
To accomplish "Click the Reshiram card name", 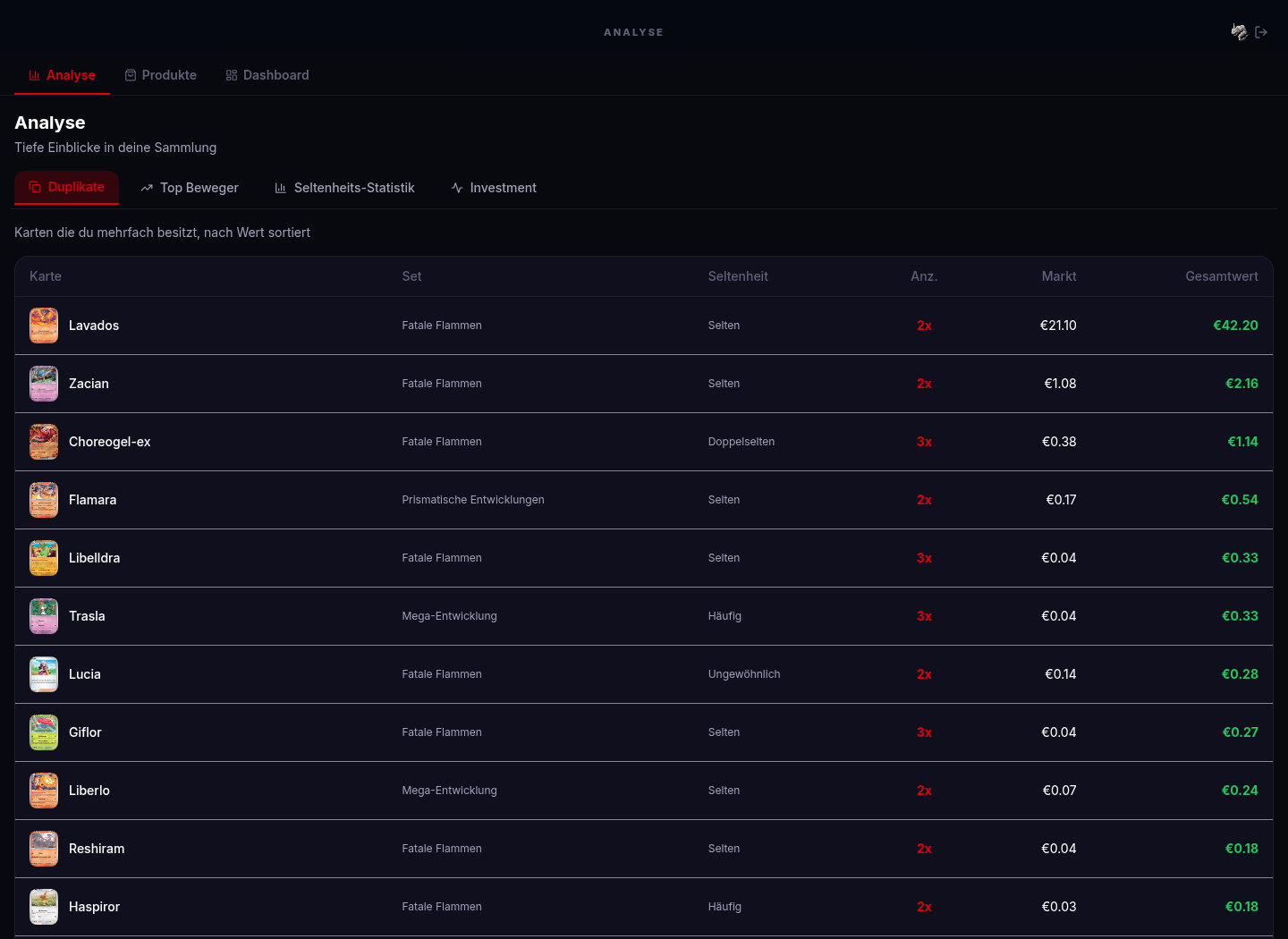I will [97, 849].
